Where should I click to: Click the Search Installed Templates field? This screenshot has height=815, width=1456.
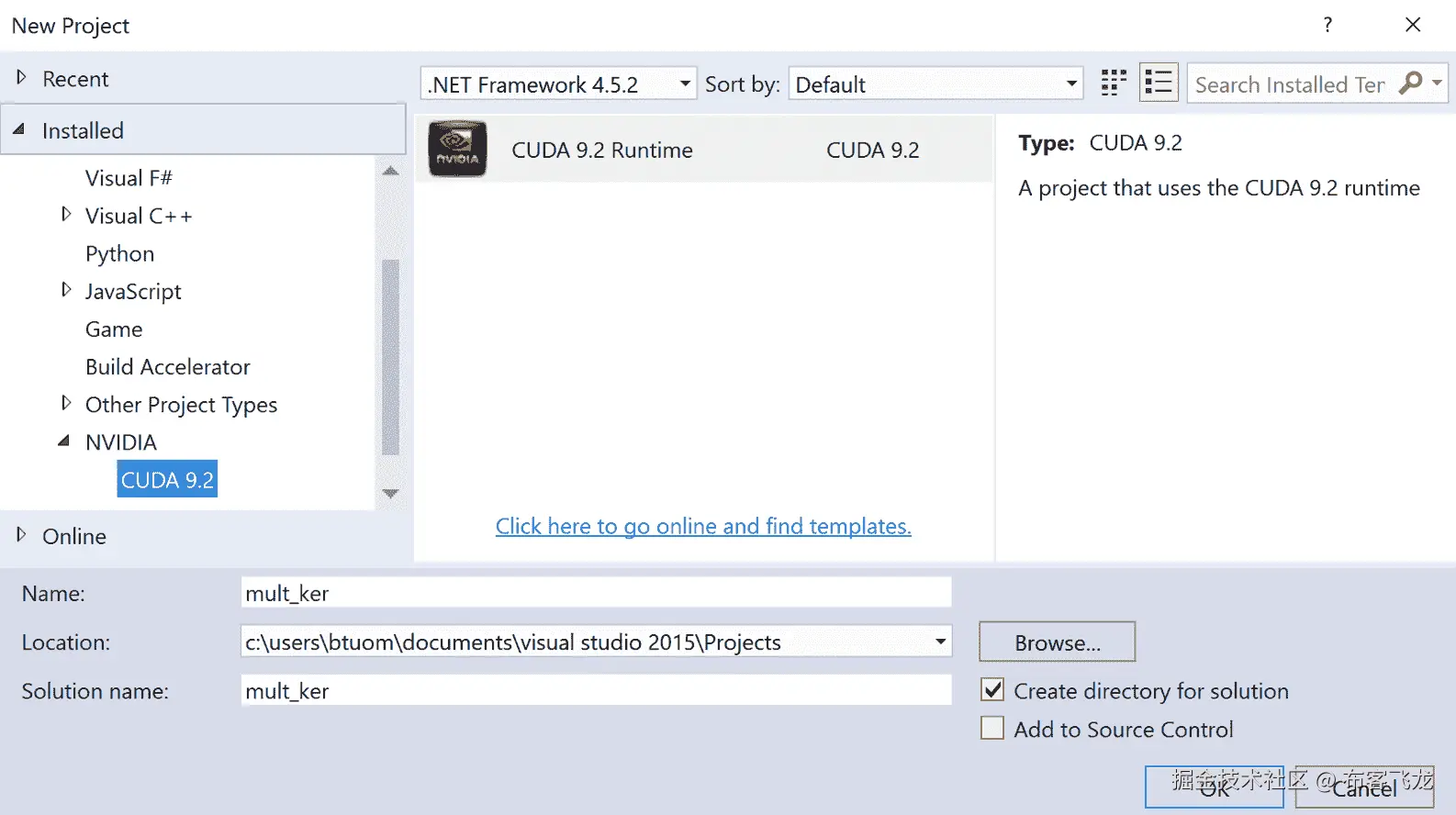[x=1291, y=84]
